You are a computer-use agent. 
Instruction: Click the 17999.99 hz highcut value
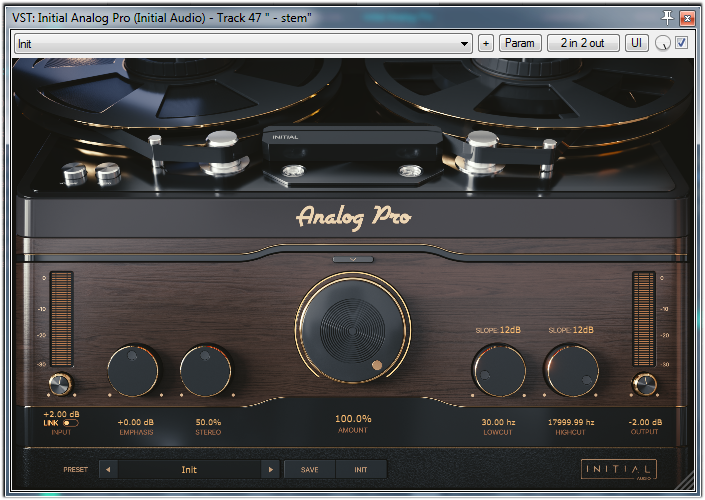pos(571,422)
